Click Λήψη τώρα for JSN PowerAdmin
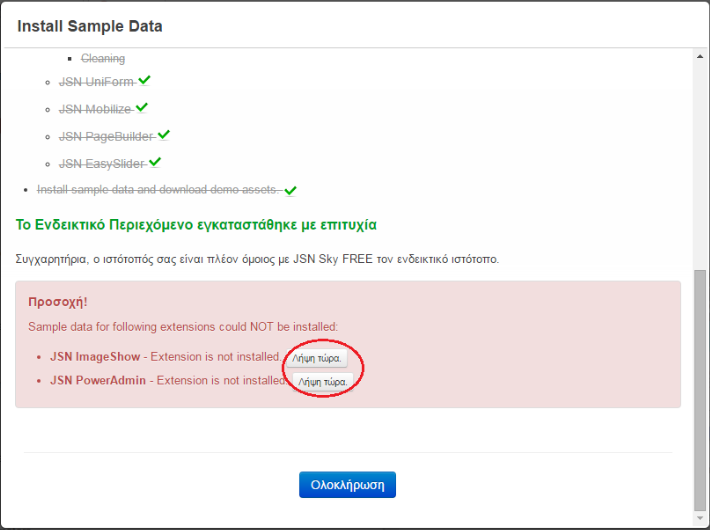The width and height of the screenshot is (710, 530). (323, 382)
